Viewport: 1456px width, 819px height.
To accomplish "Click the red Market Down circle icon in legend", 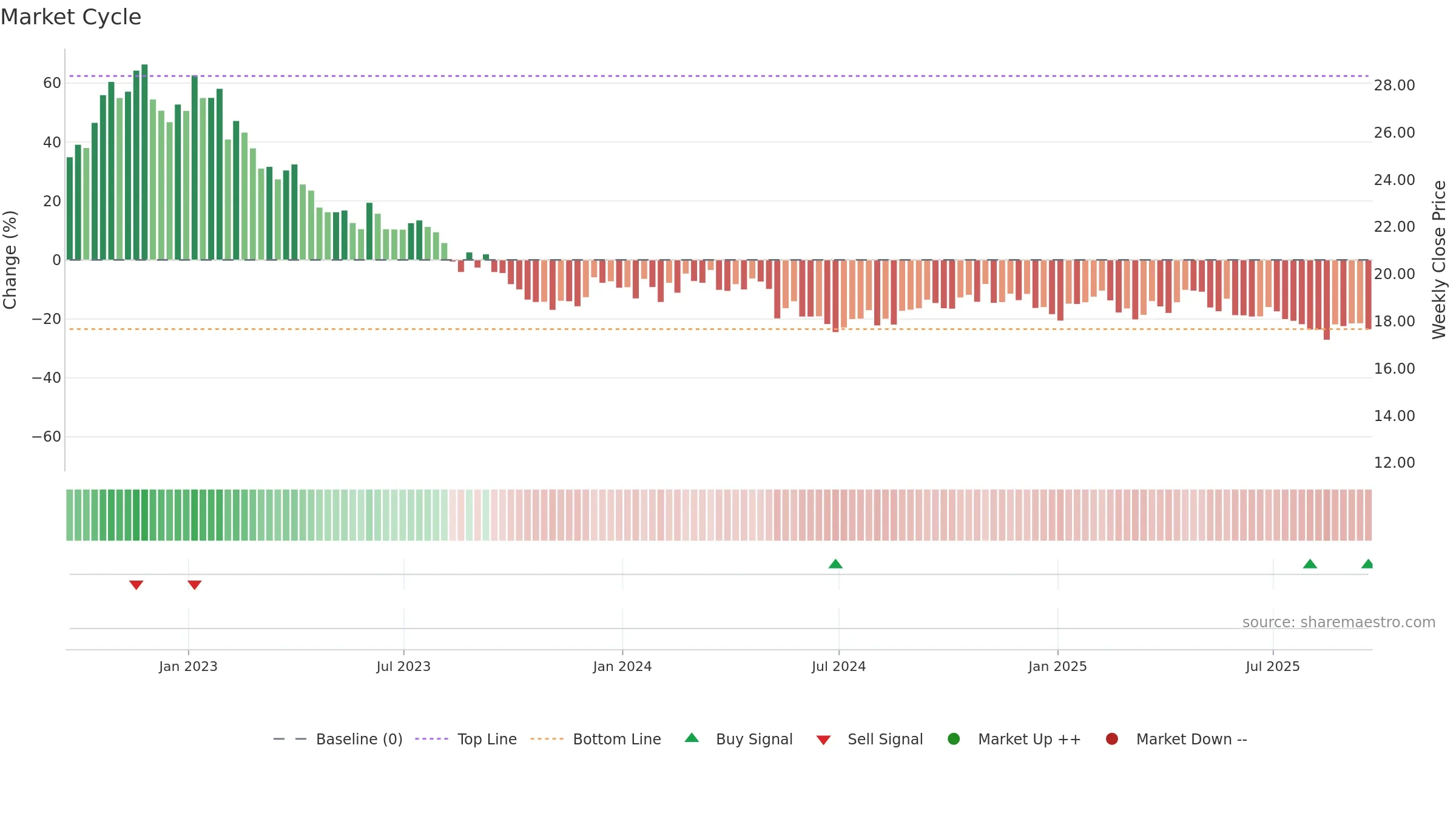I will (x=1112, y=739).
